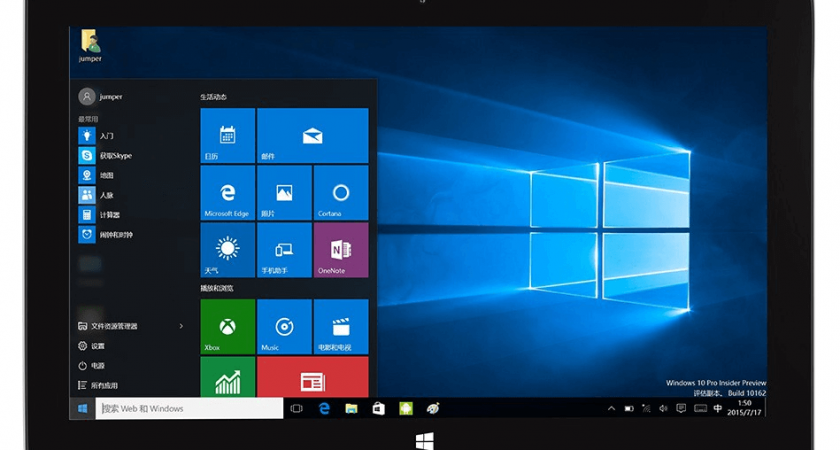Expand File Explorer submenu arrow
The image size is (840, 450).
(181, 326)
